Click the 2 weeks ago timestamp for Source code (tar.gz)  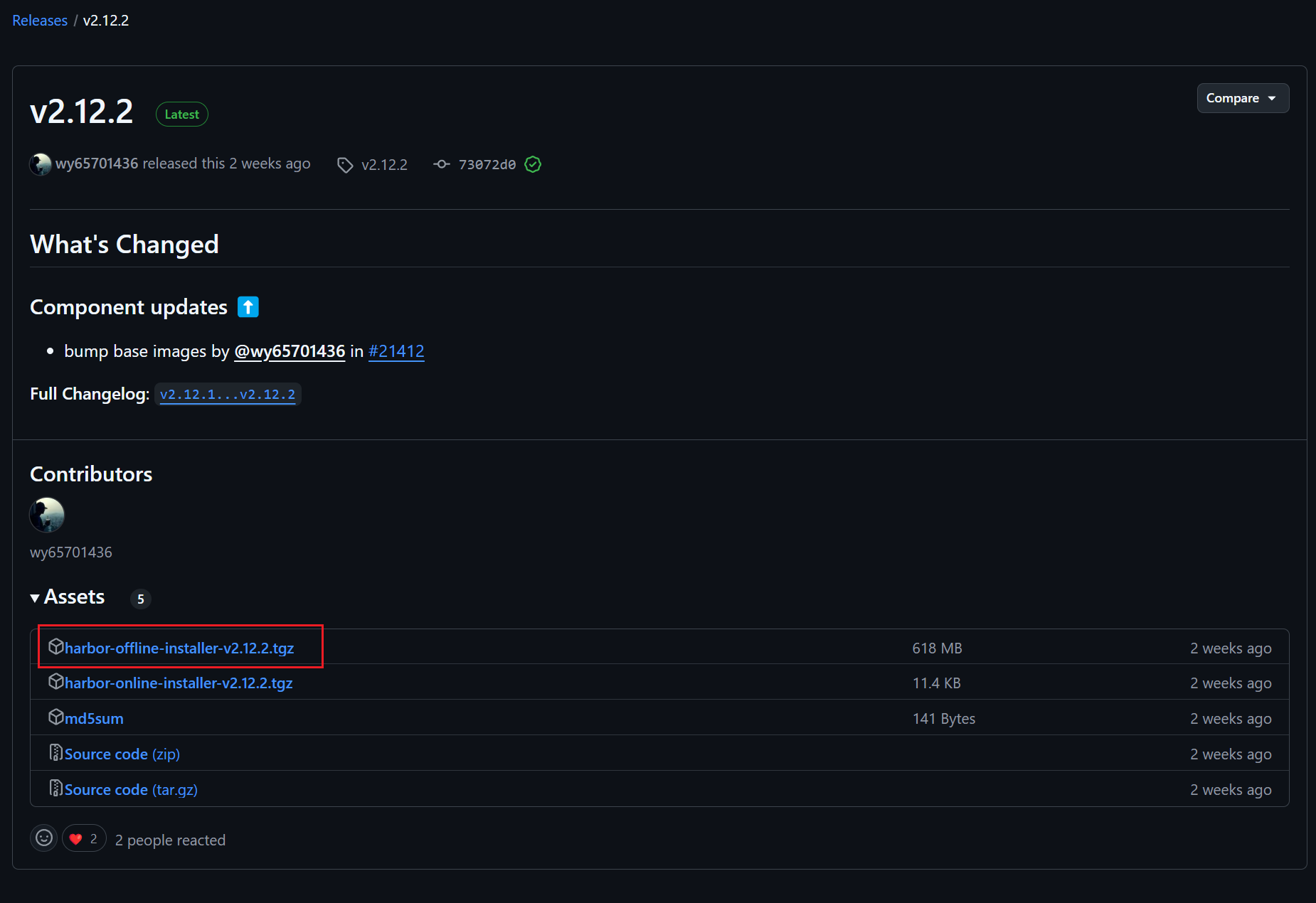click(x=1231, y=790)
